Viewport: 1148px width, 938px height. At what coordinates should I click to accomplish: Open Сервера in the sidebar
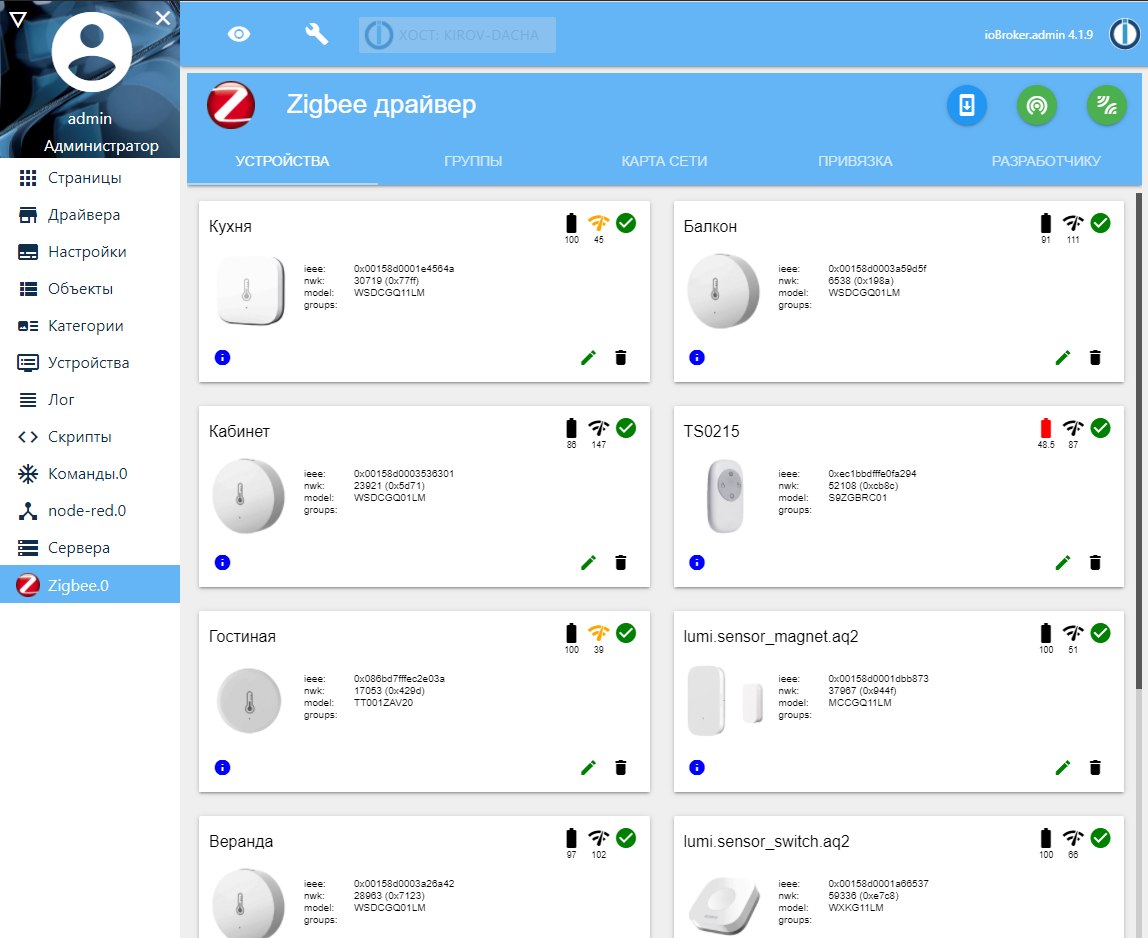[x=90, y=548]
